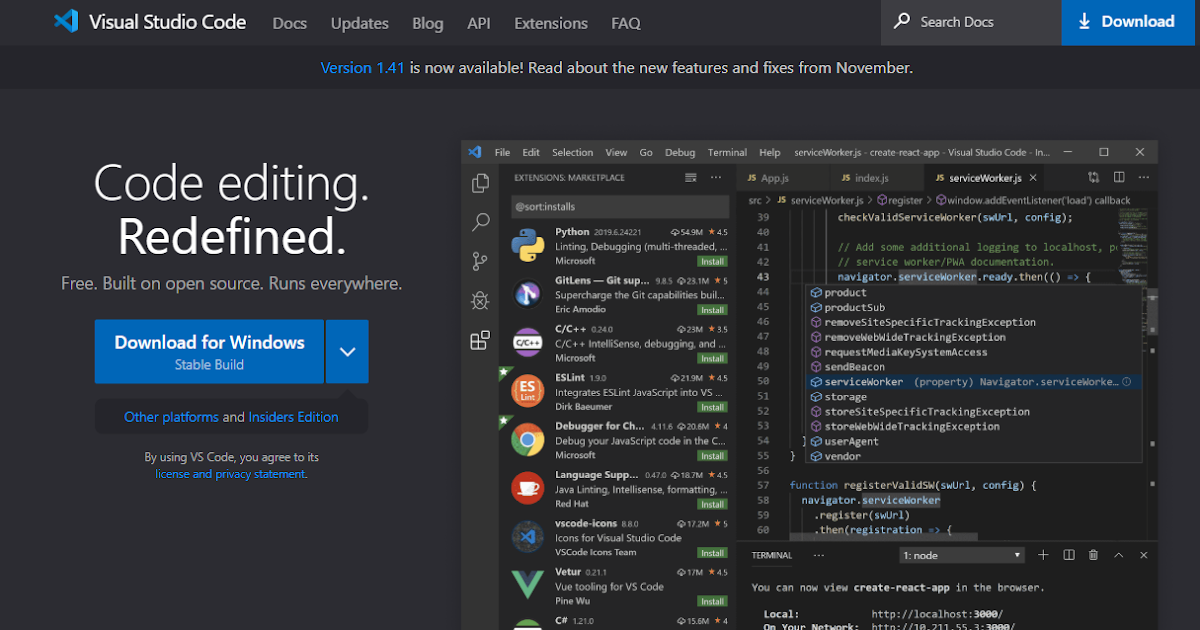Click the Vetur extension icon

tap(527, 585)
